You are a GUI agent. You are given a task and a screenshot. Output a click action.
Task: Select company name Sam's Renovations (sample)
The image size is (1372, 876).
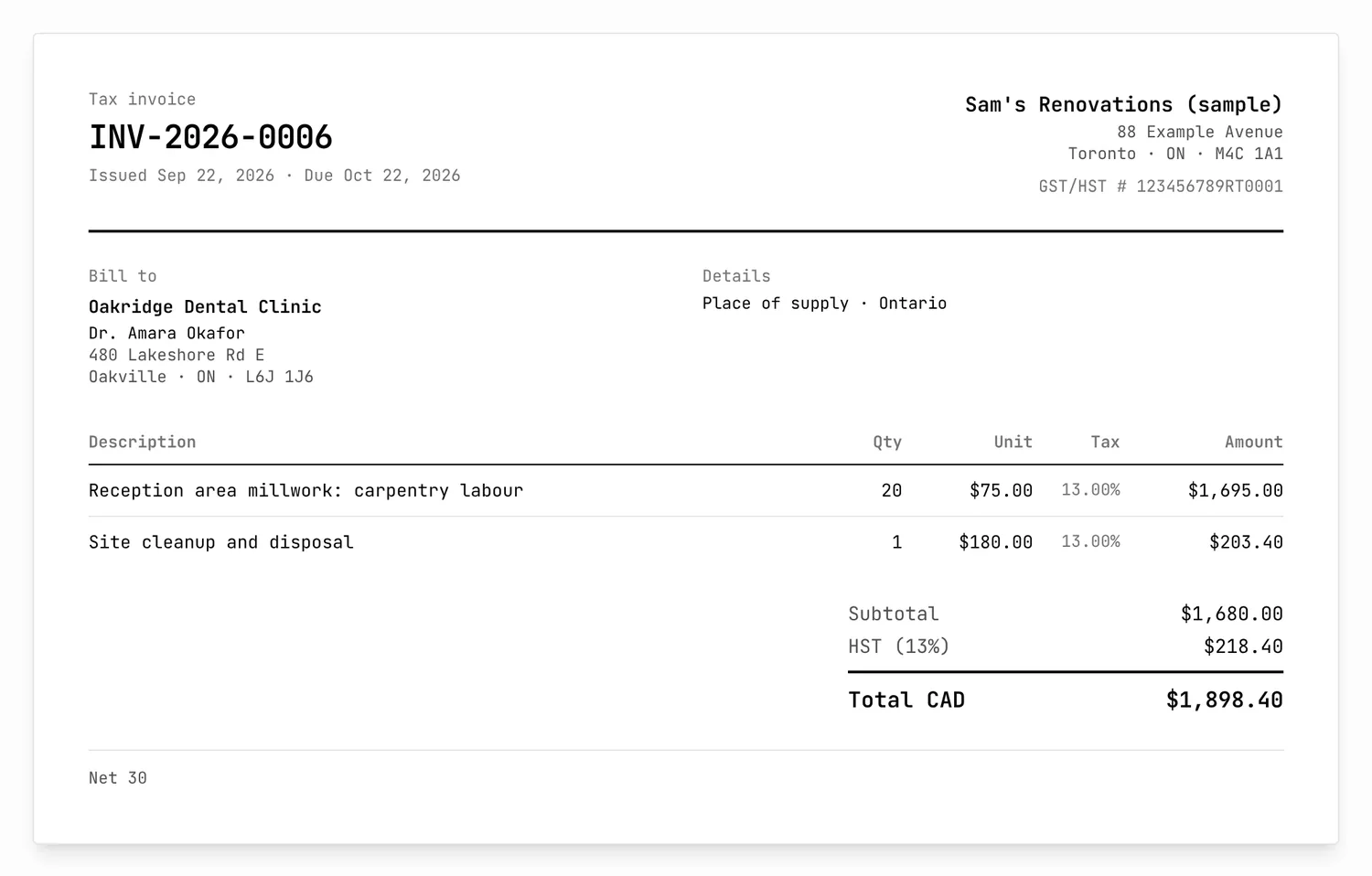tap(1124, 105)
